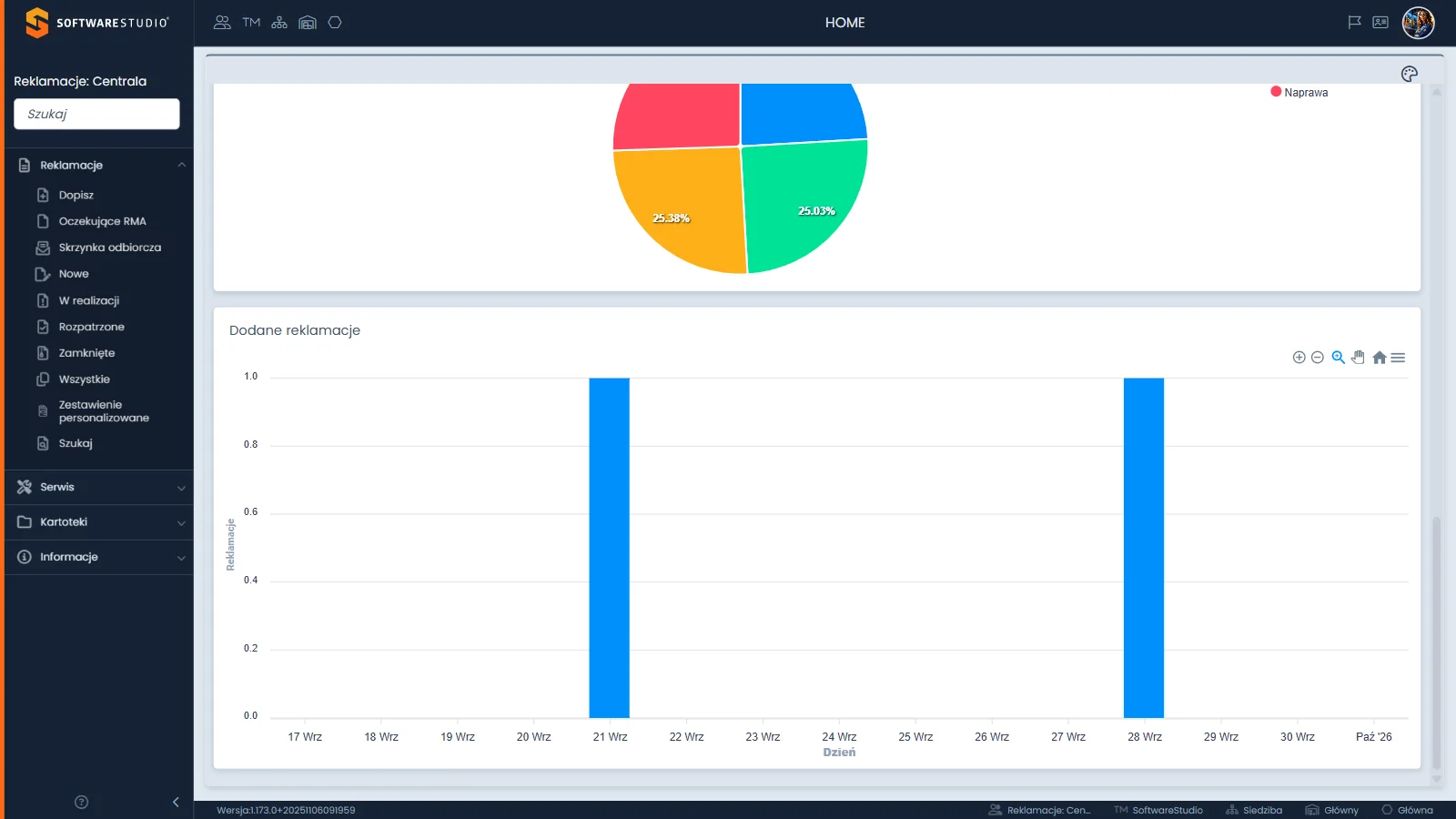The image size is (1456, 819).
Task: Expand the Informacje menu section
Action: [x=99, y=557]
